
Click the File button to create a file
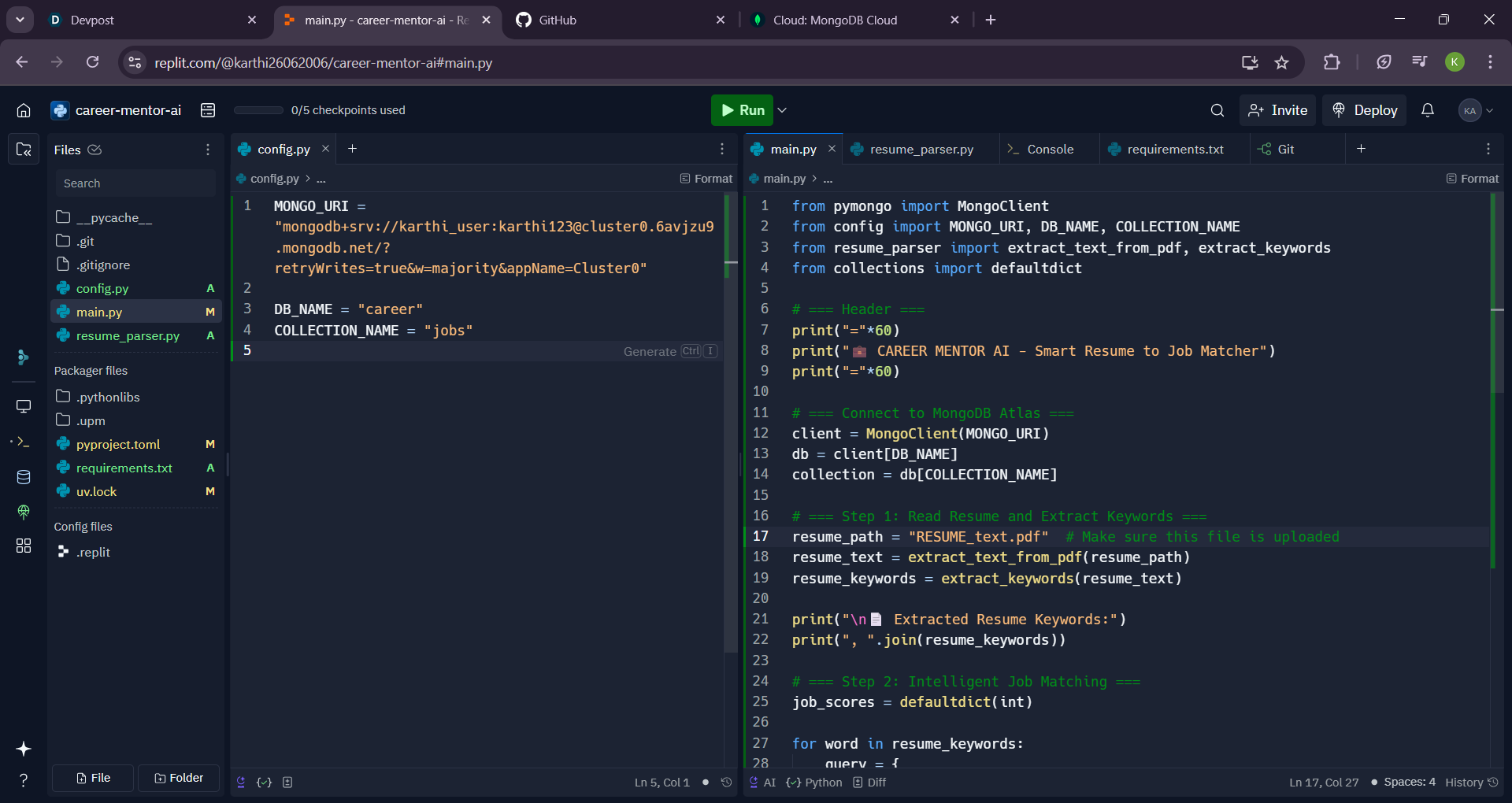(x=93, y=778)
